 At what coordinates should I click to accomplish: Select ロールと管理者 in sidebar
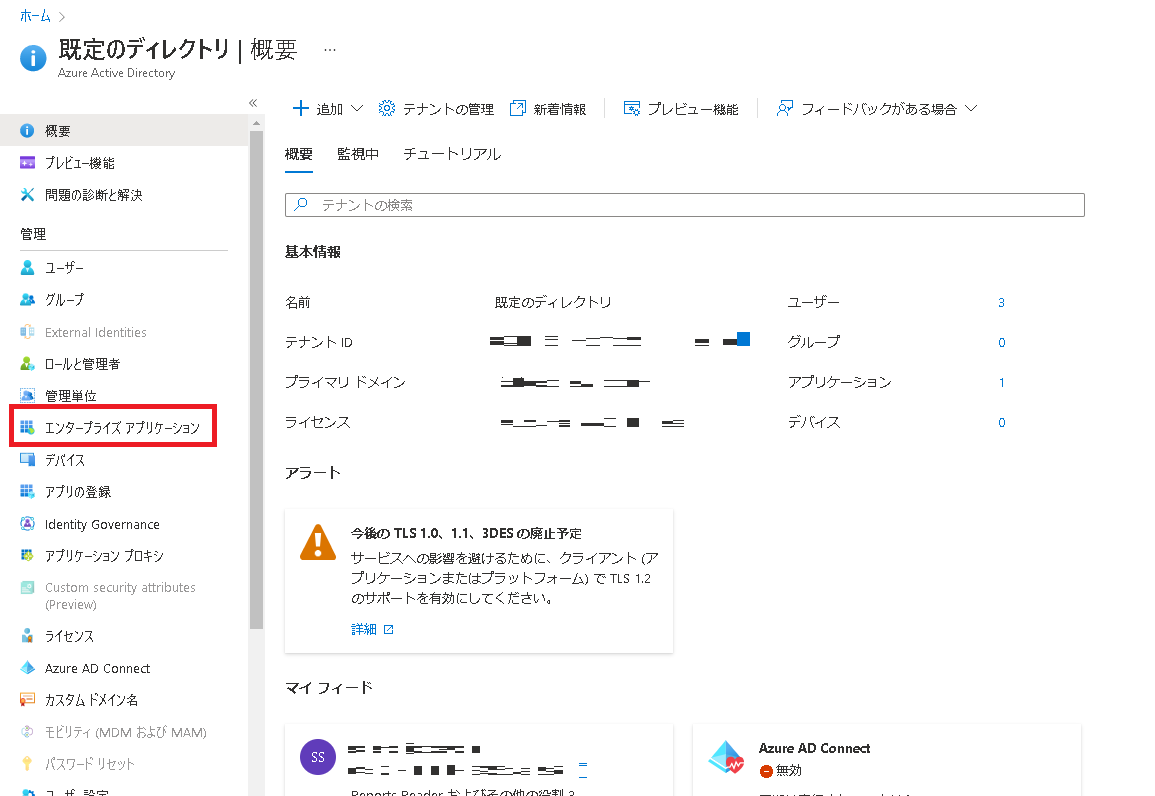[82, 364]
